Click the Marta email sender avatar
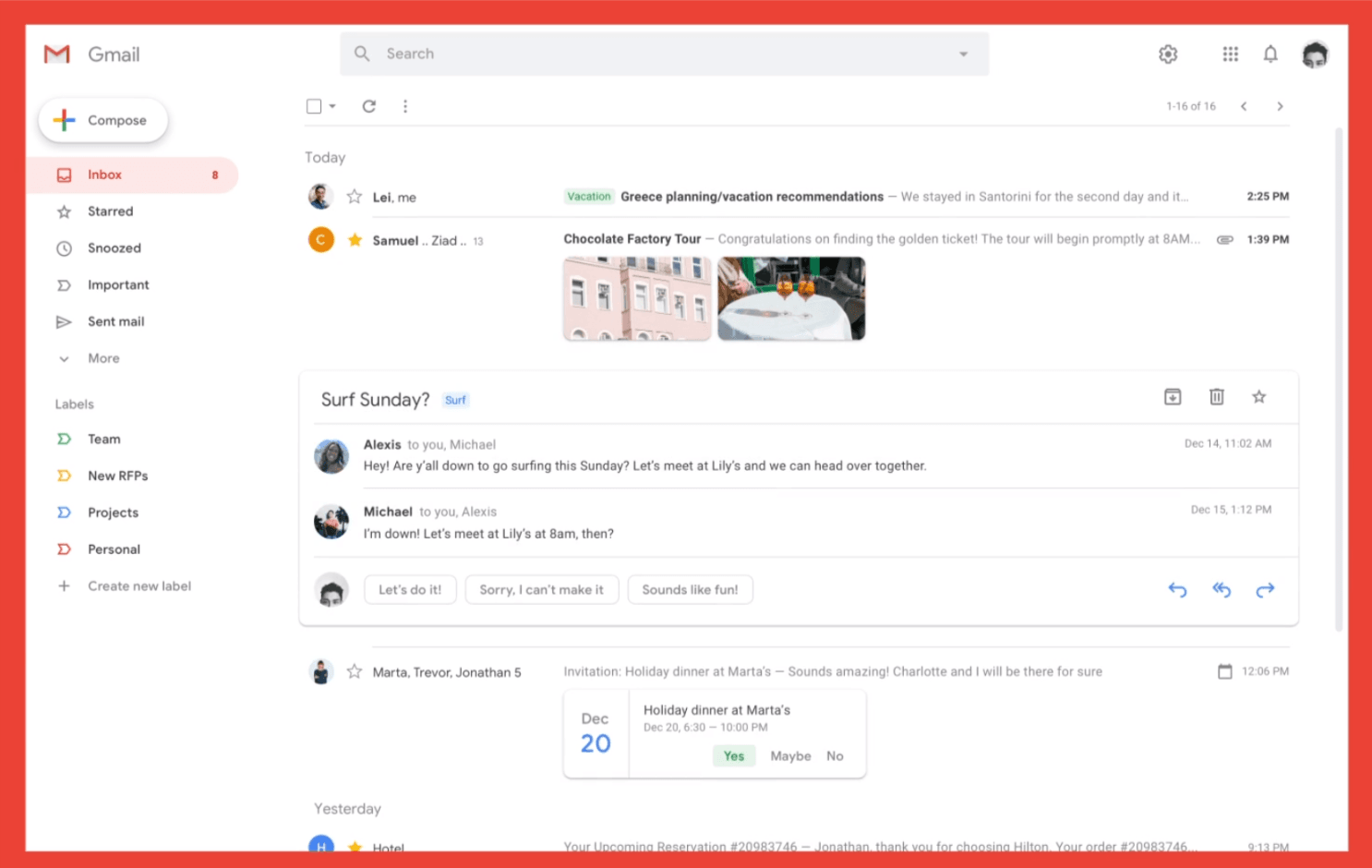Image resolution: width=1372 pixels, height=868 pixels. [x=320, y=671]
